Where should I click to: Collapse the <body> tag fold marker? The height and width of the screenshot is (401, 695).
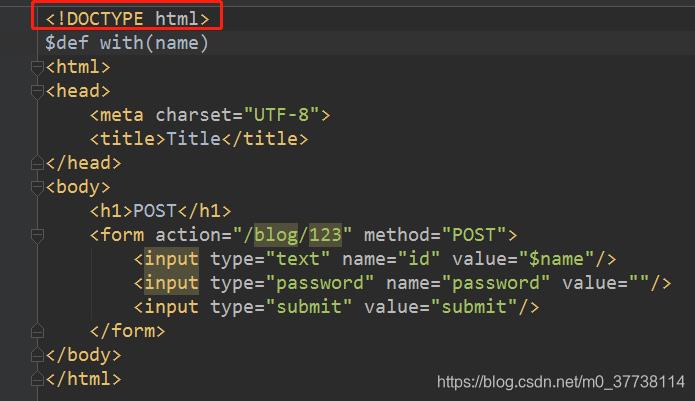[37, 187]
